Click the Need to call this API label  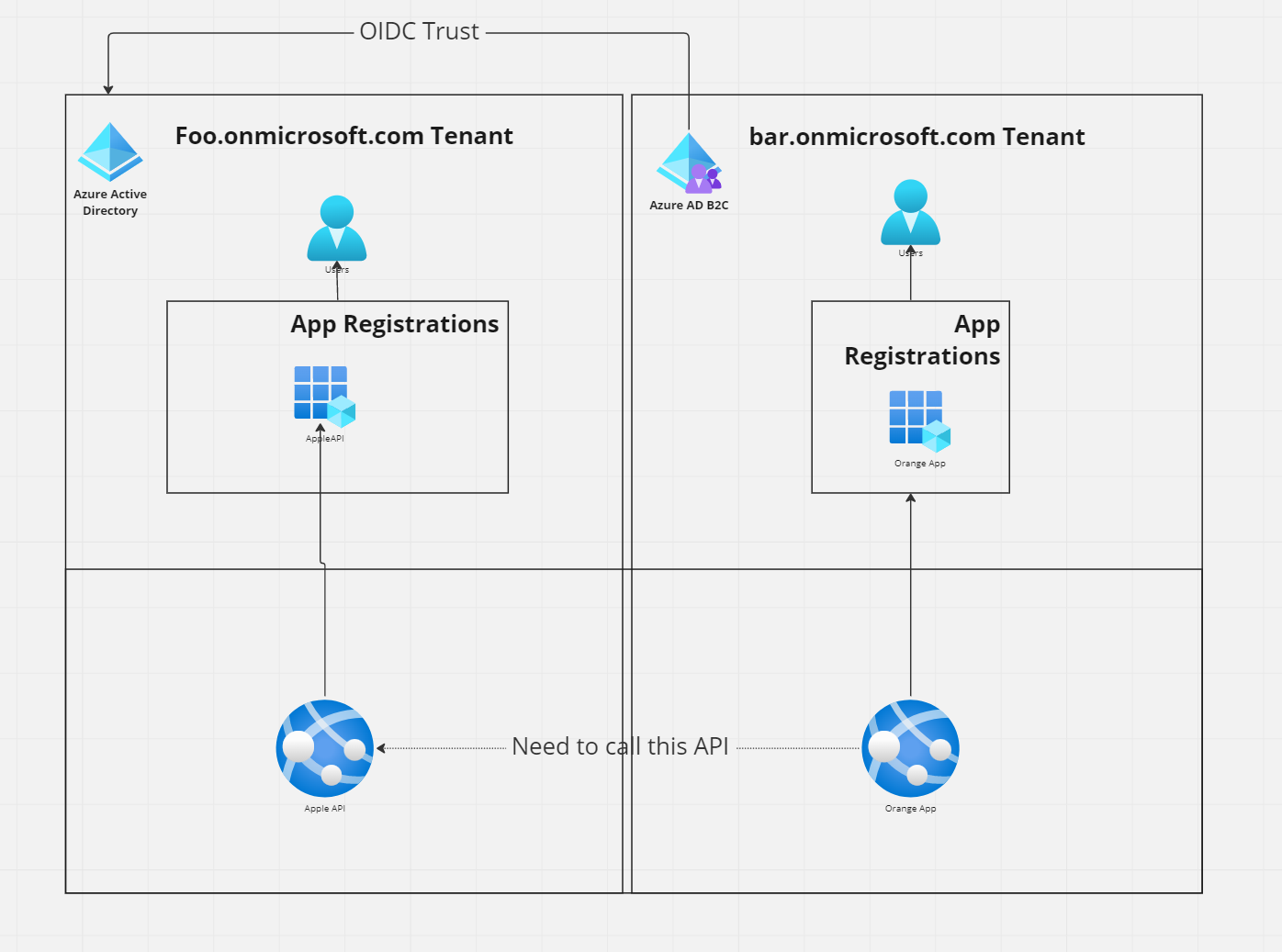pyautogui.click(x=621, y=746)
